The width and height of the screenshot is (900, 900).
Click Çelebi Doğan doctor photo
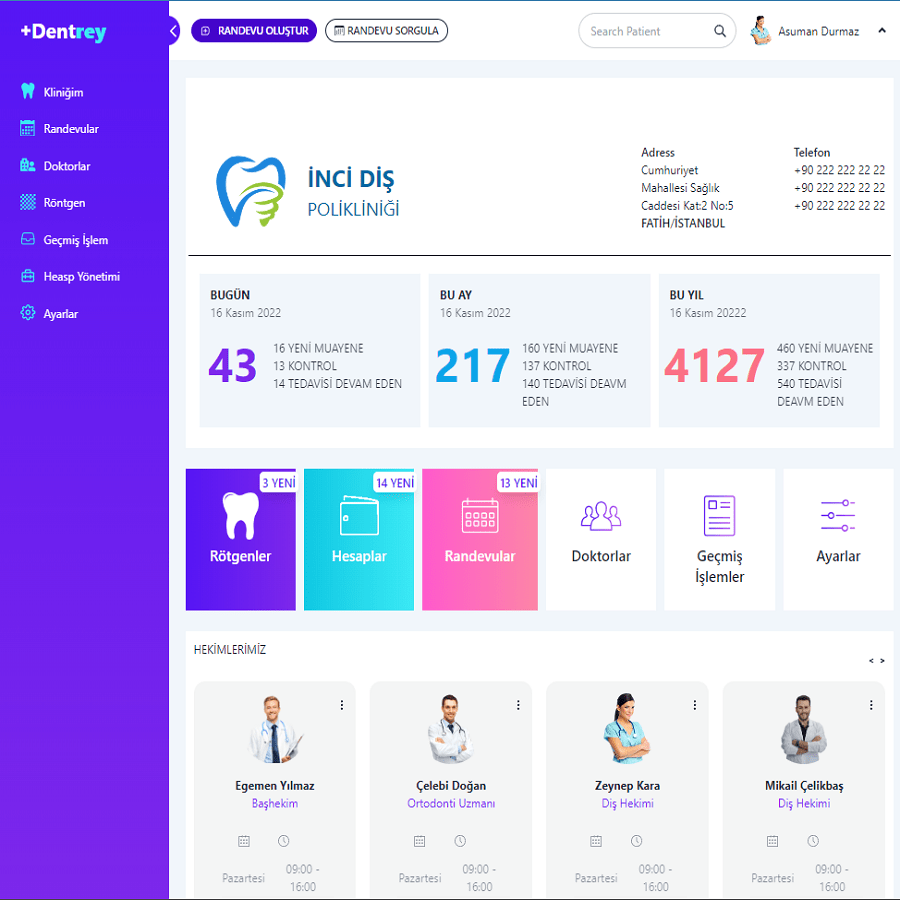(451, 728)
